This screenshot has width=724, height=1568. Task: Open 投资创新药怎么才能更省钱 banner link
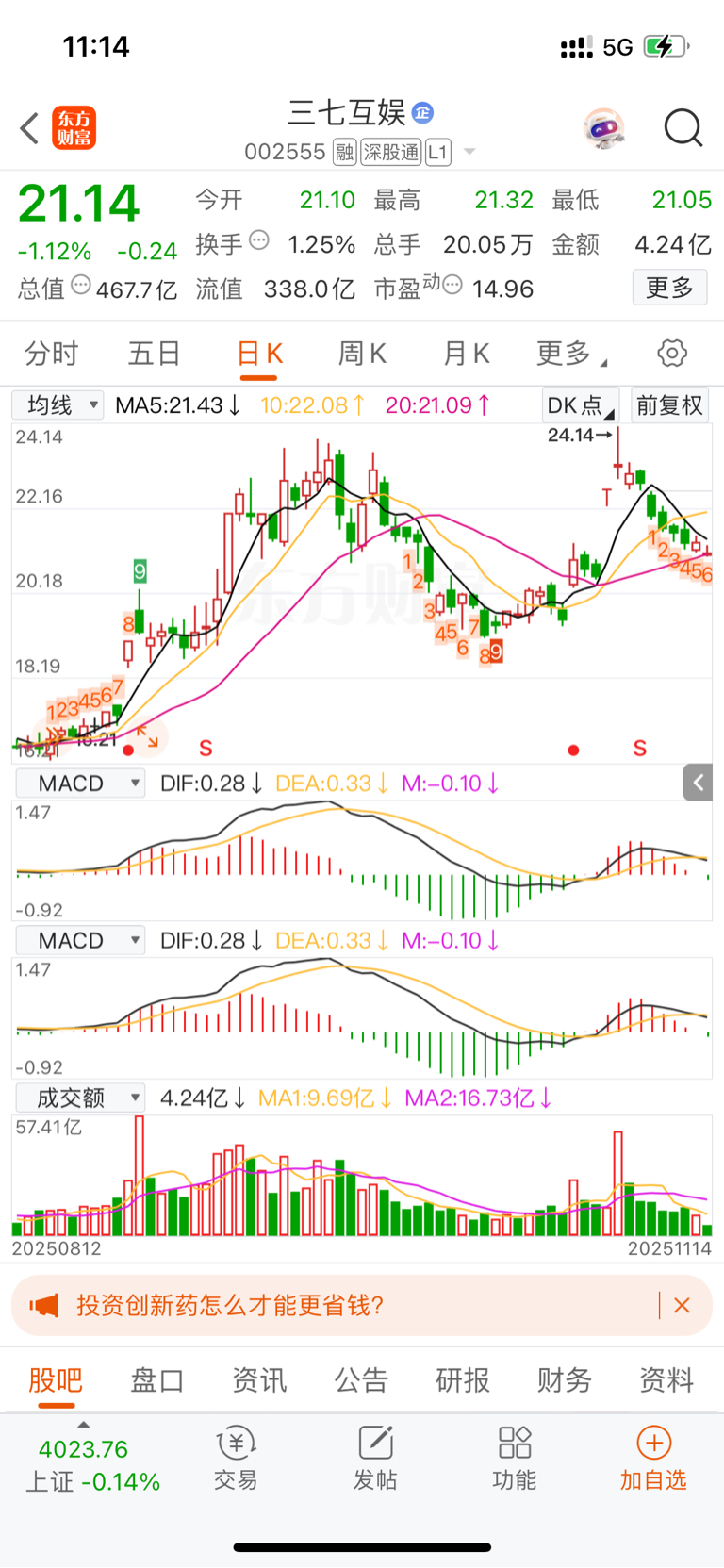(230, 1306)
